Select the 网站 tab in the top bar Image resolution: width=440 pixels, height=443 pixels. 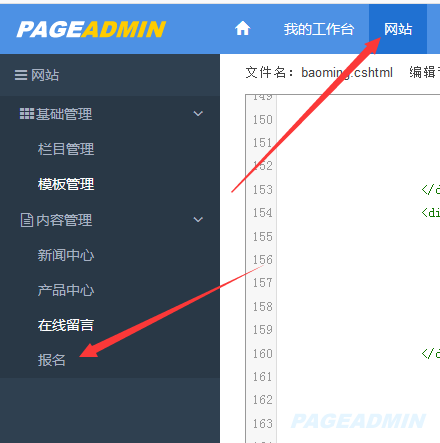[398, 29]
